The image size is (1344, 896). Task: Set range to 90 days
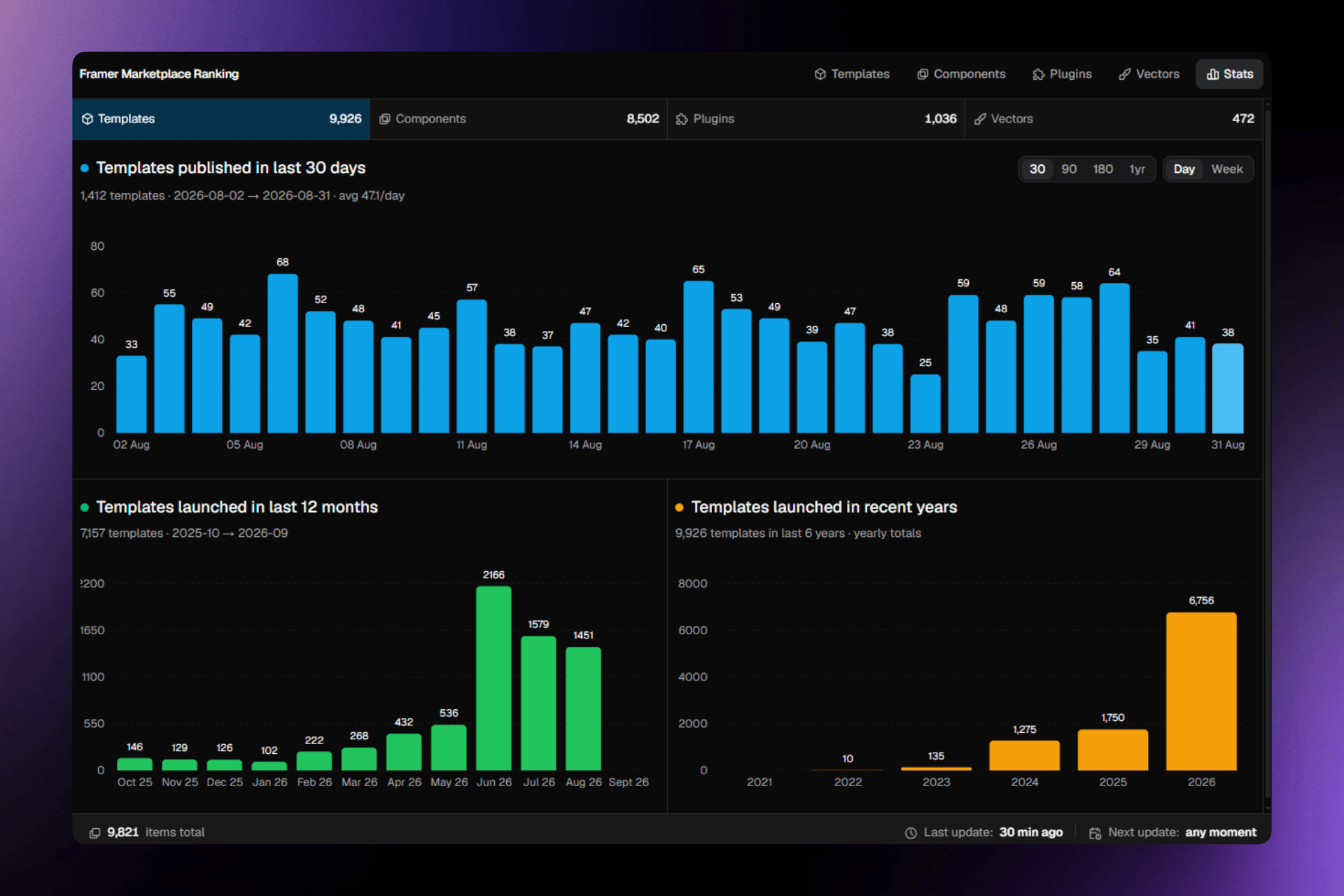[x=1069, y=169]
